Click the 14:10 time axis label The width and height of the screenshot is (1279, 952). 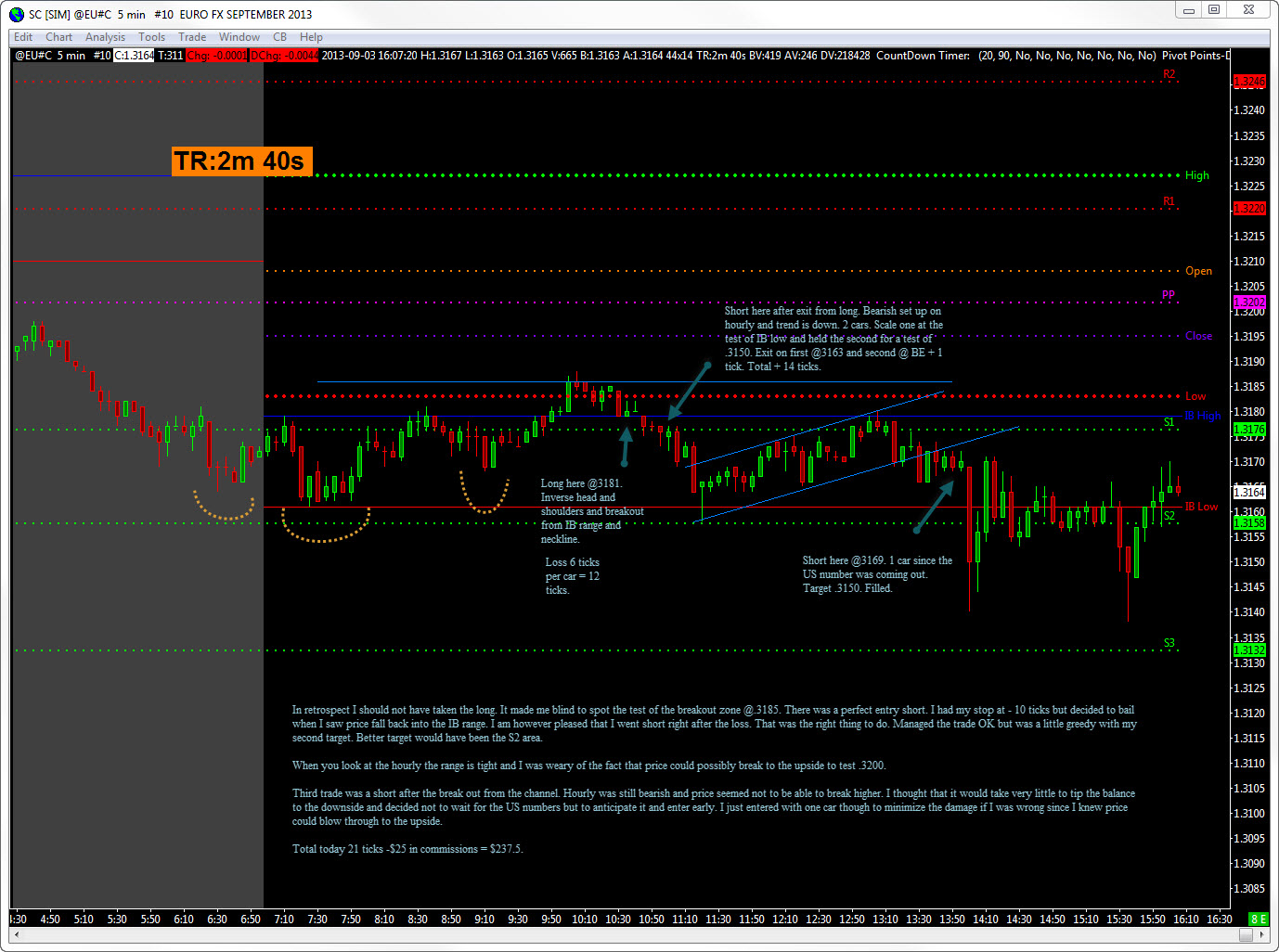pyautogui.click(x=986, y=920)
